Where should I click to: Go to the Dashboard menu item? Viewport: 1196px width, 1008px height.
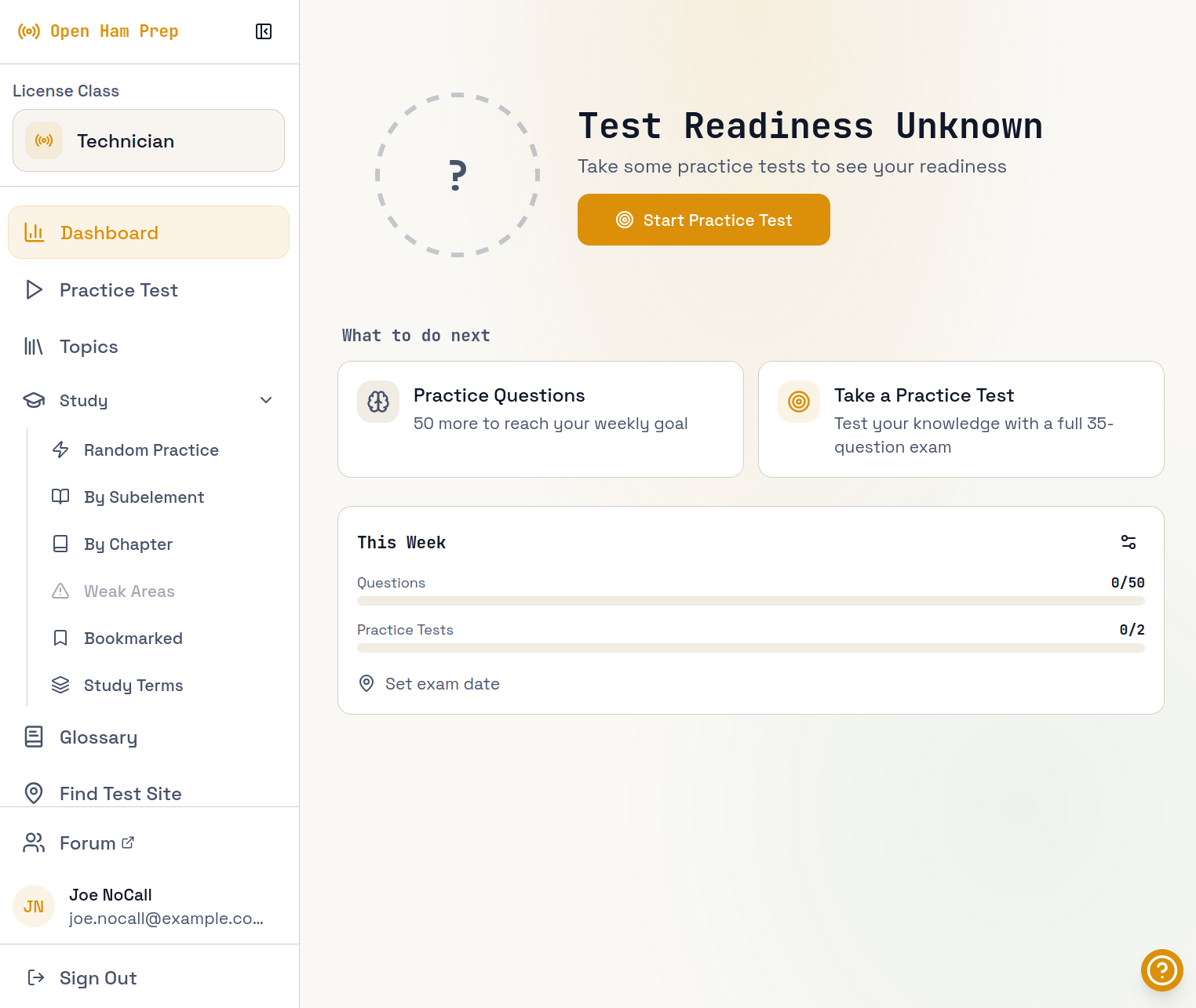148,233
